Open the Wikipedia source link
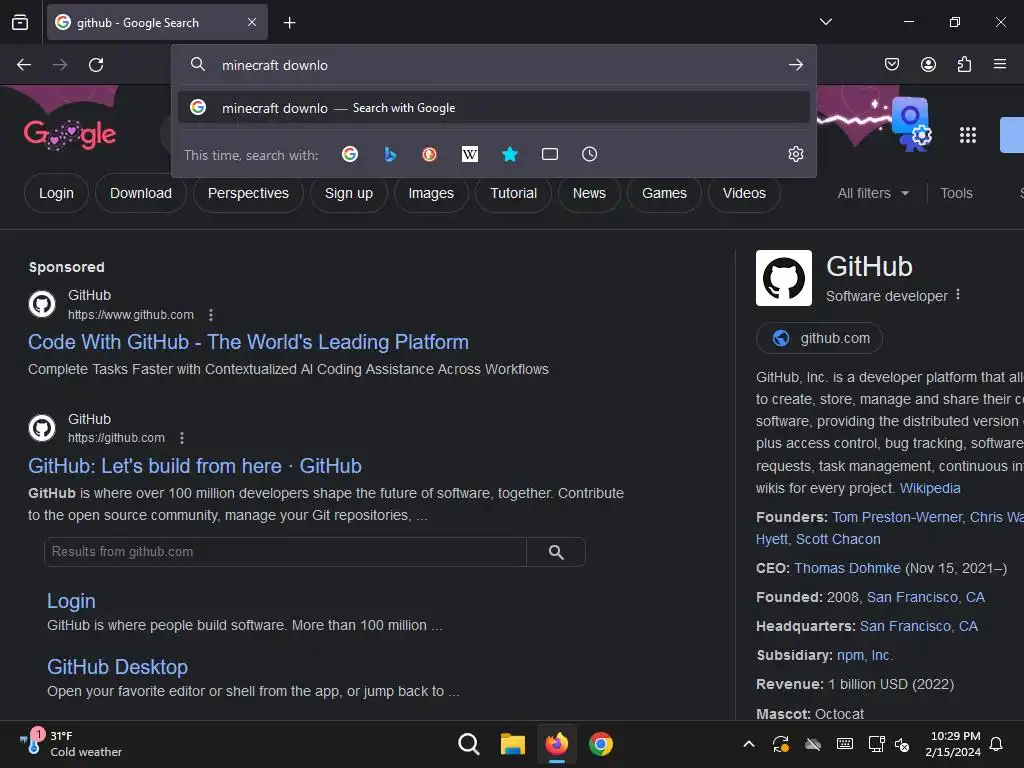 coord(930,488)
